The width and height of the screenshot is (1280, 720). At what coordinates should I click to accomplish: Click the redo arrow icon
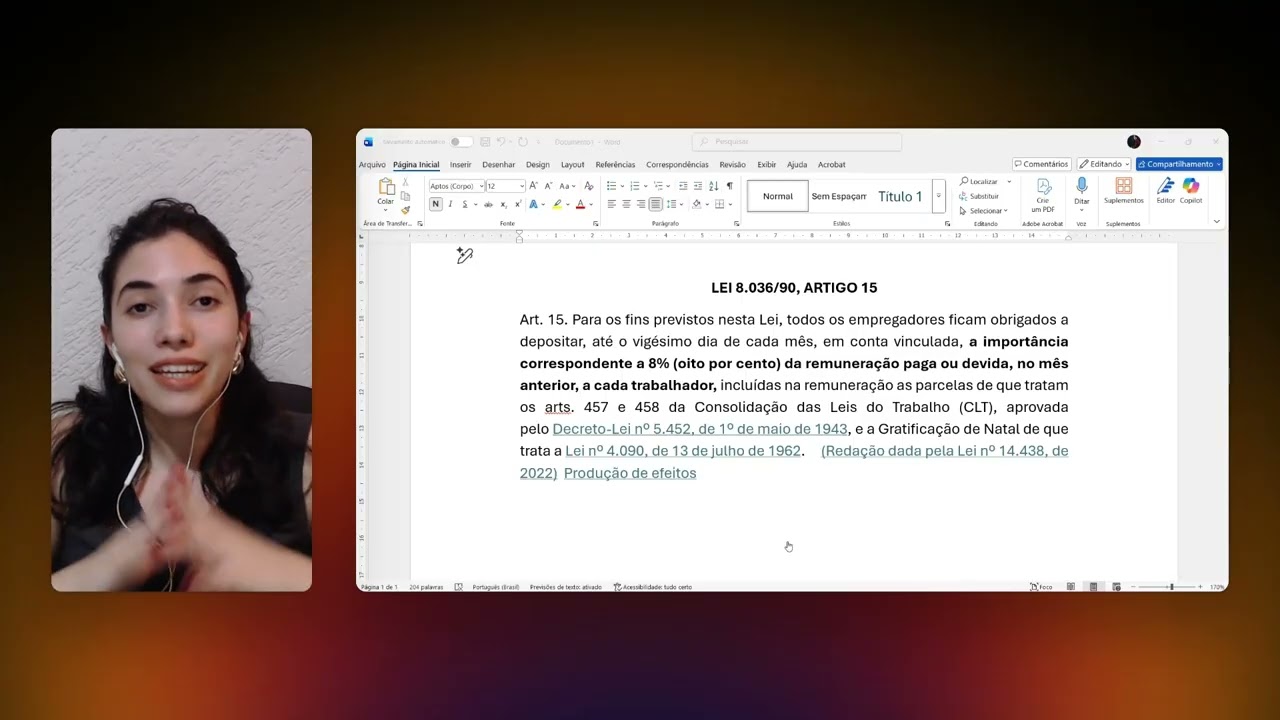coord(523,142)
